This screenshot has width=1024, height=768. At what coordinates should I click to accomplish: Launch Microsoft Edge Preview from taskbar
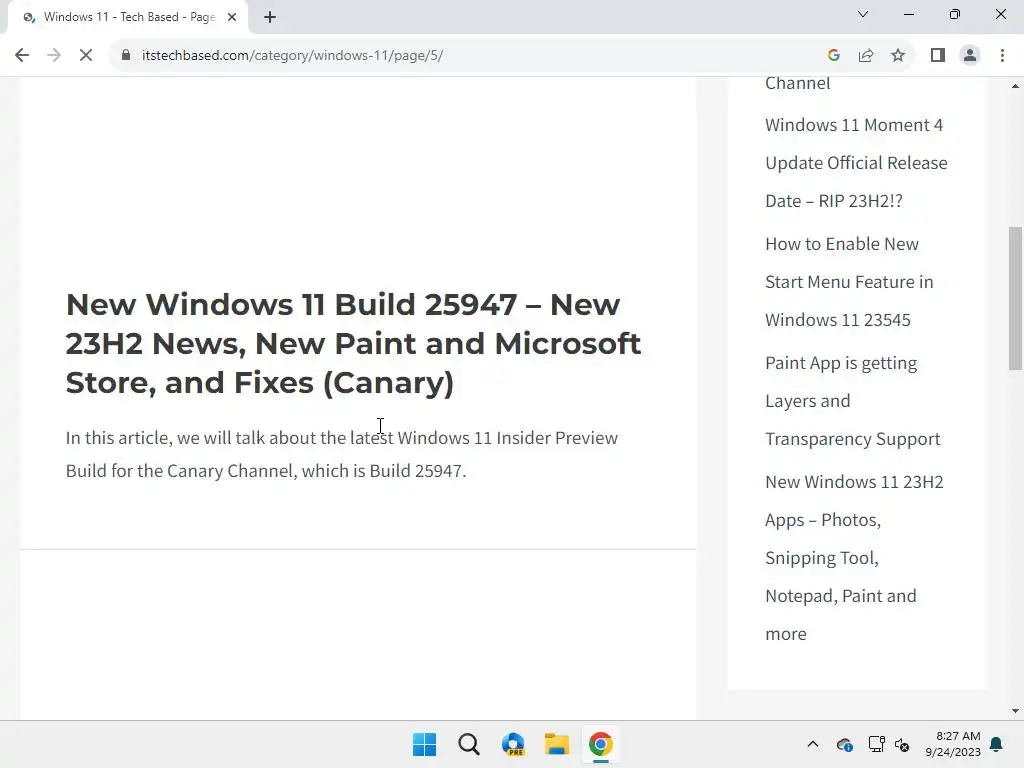[513, 744]
